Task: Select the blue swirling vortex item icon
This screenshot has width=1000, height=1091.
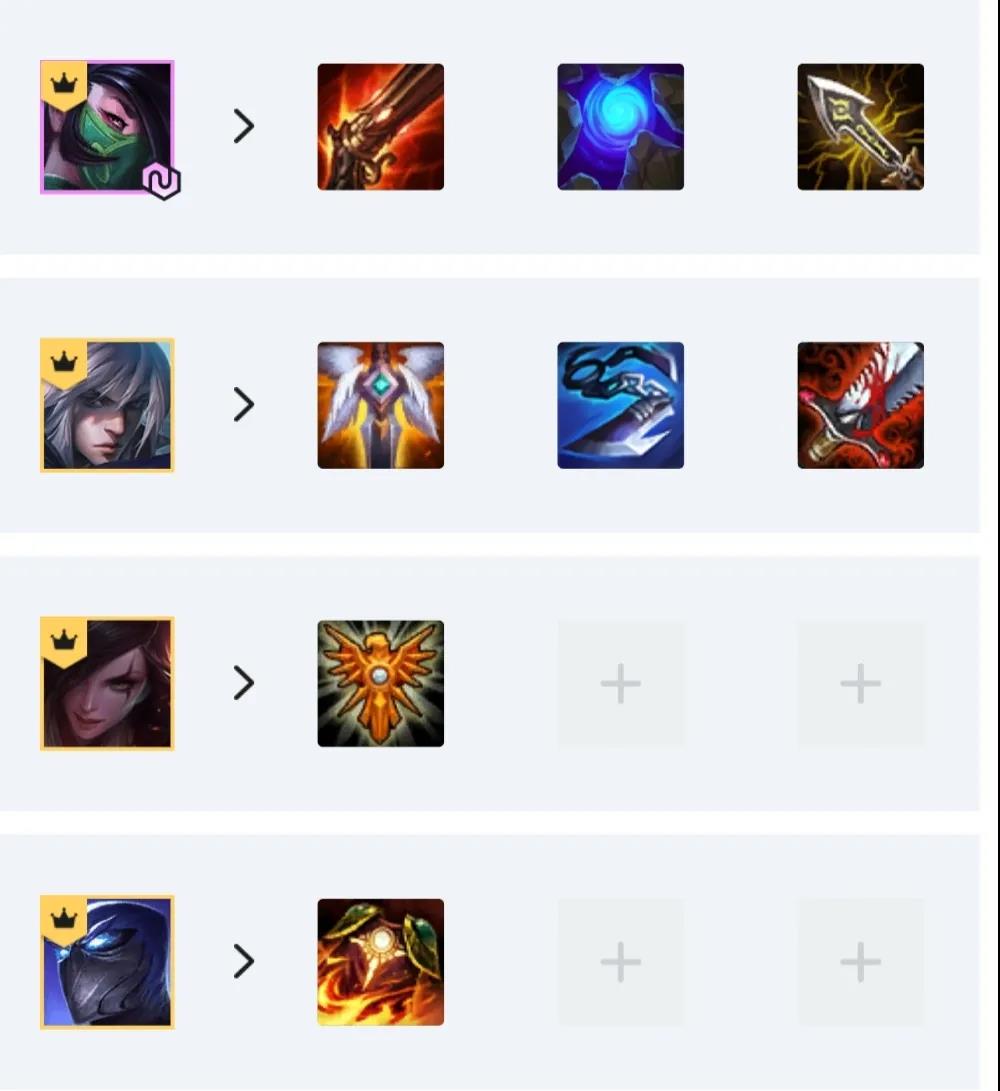Action: point(621,127)
